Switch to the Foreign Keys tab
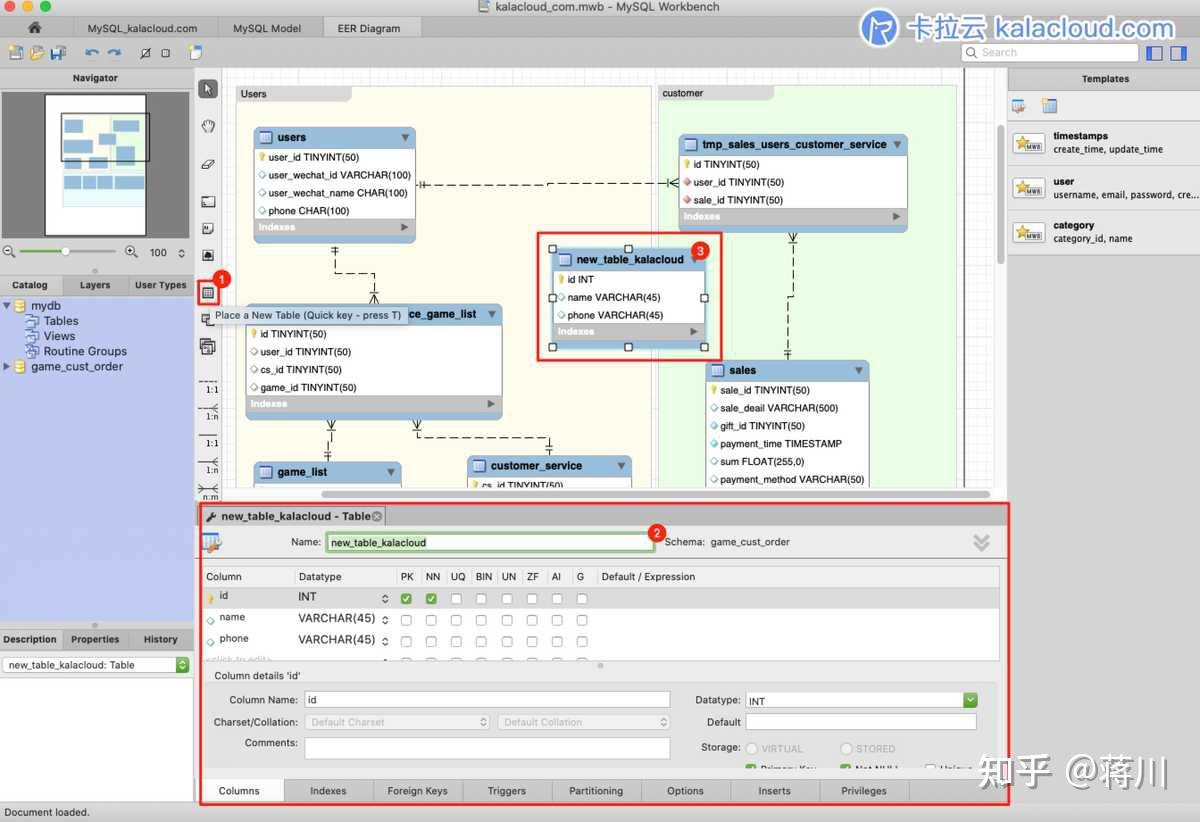Image resolution: width=1200 pixels, height=822 pixels. point(417,790)
